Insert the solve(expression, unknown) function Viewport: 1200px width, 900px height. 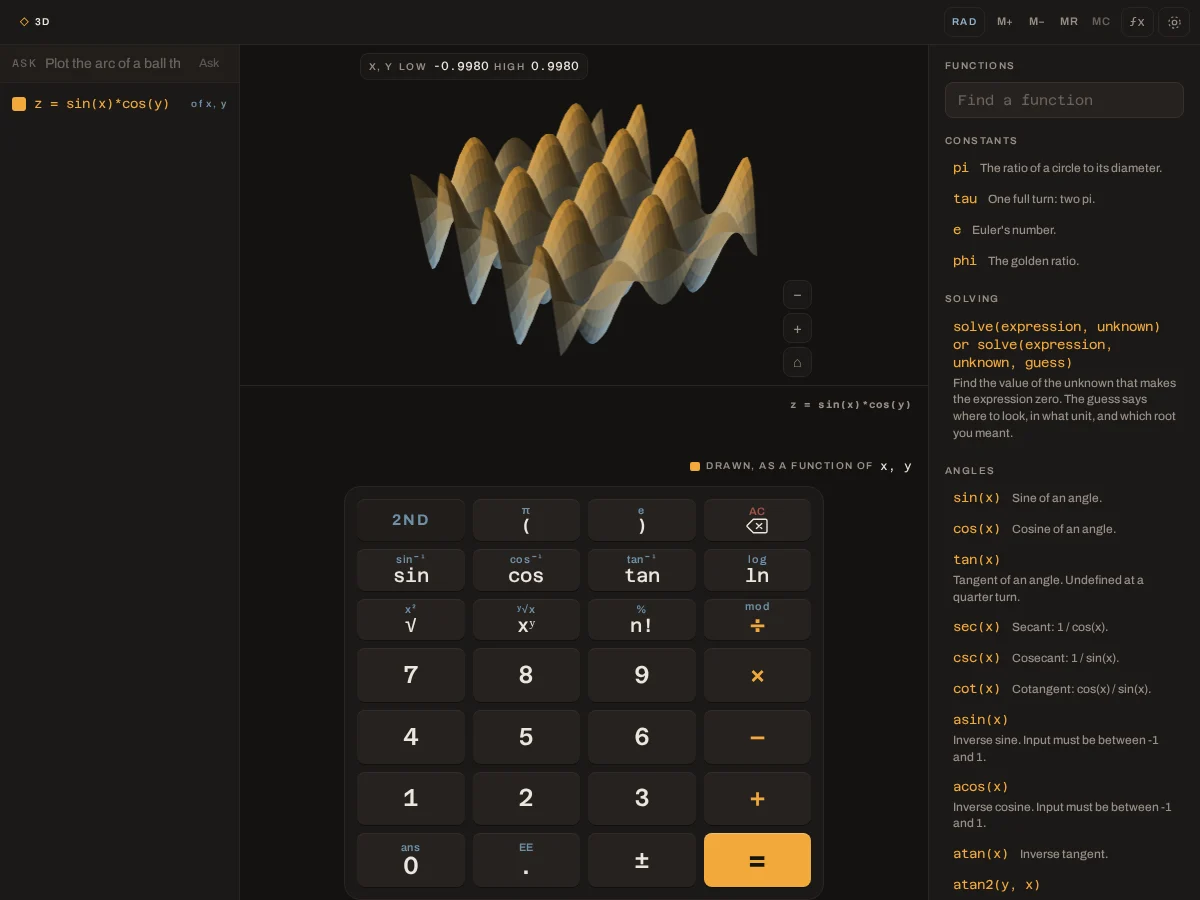pos(1064,379)
